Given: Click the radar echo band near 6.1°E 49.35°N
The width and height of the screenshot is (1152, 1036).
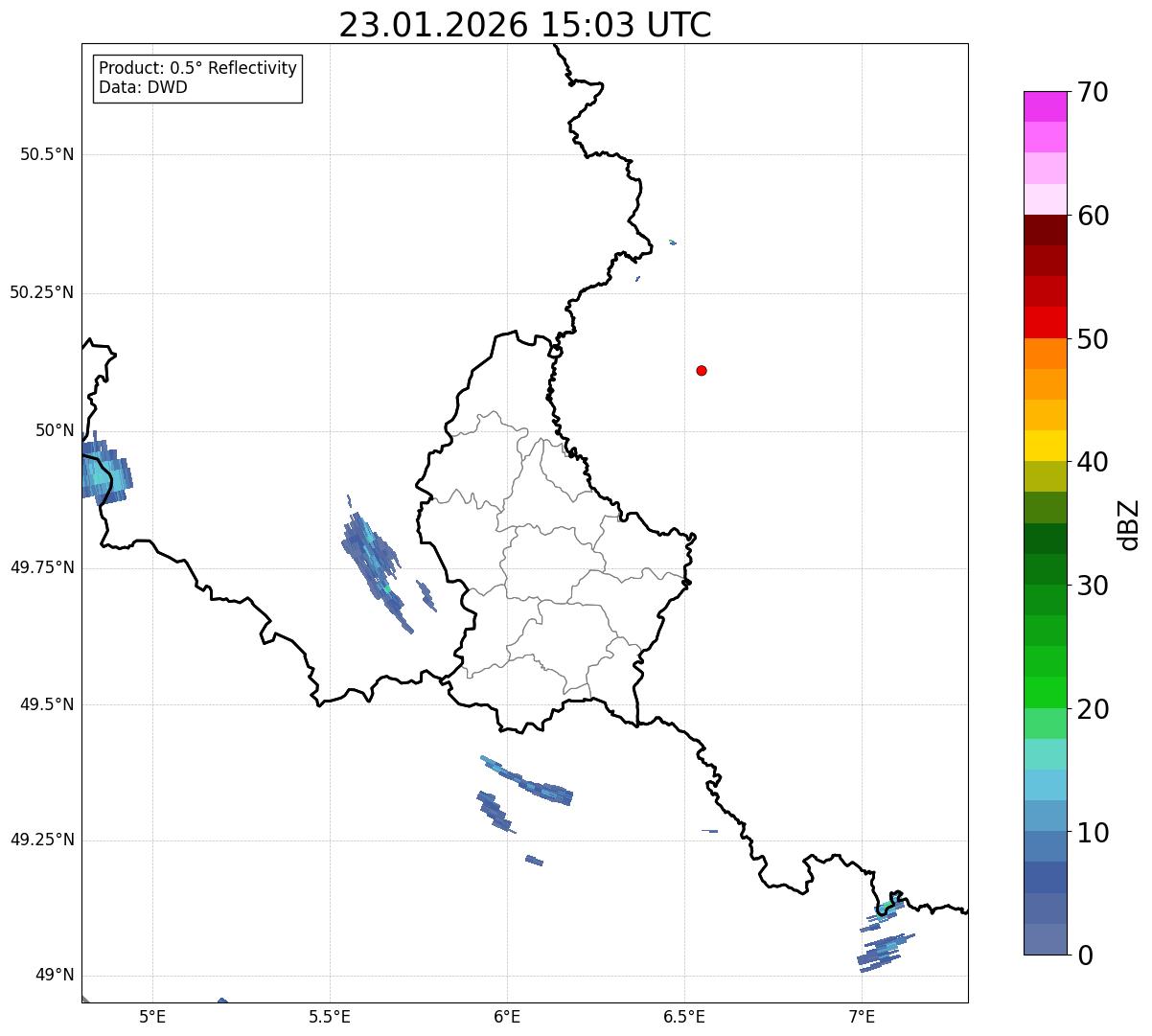Looking at the screenshot, I should point(527,782).
